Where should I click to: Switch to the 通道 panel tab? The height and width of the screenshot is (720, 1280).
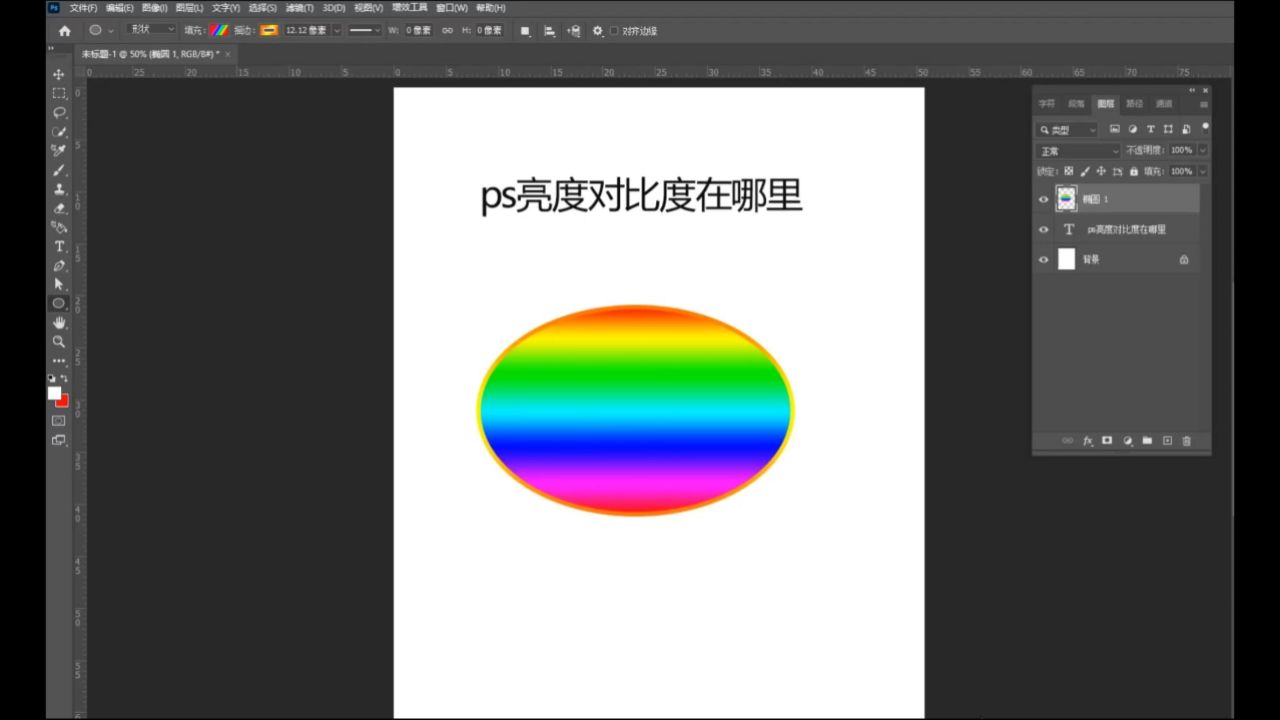(x=1164, y=103)
